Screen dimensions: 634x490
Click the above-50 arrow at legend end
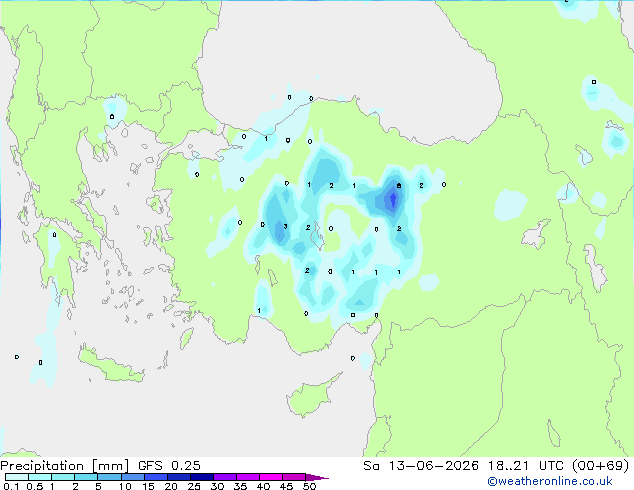[317, 477]
